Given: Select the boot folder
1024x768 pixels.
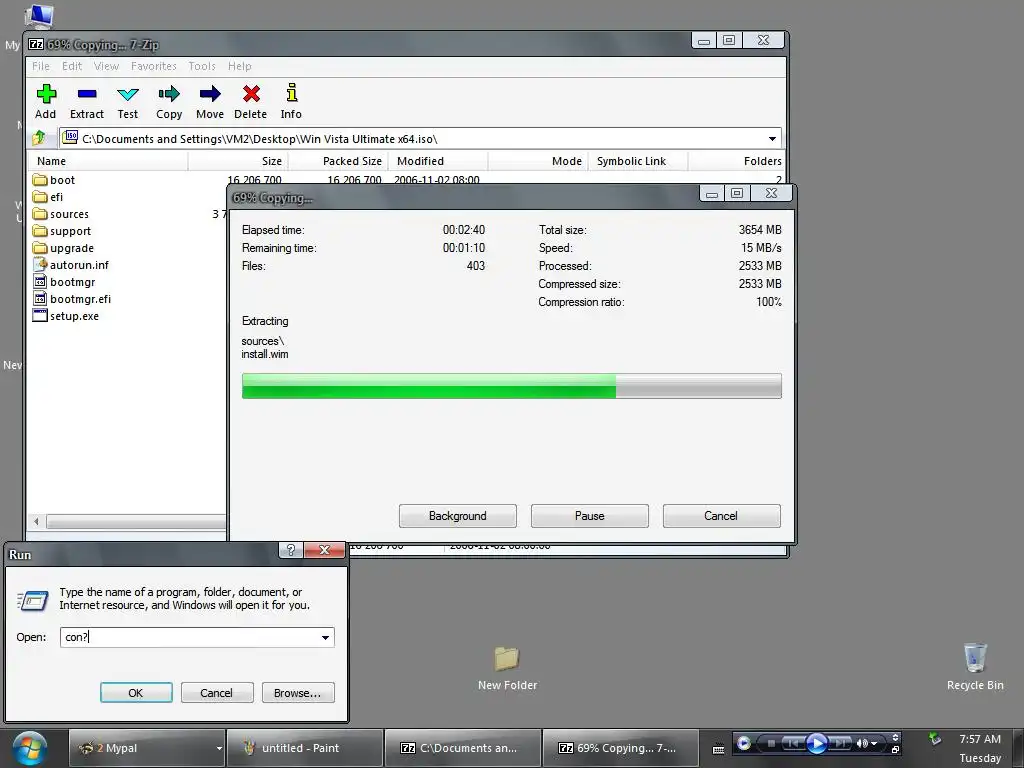Looking at the screenshot, I should tap(54, 180).
